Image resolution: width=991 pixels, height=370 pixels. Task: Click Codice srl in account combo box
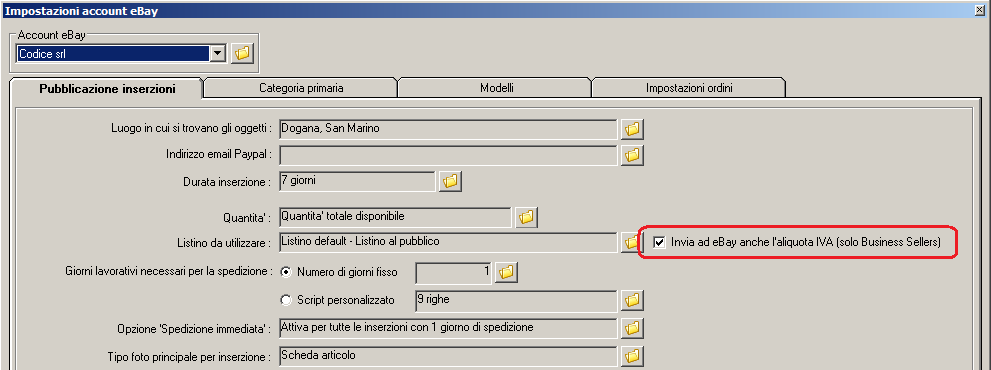pos(113,54)
